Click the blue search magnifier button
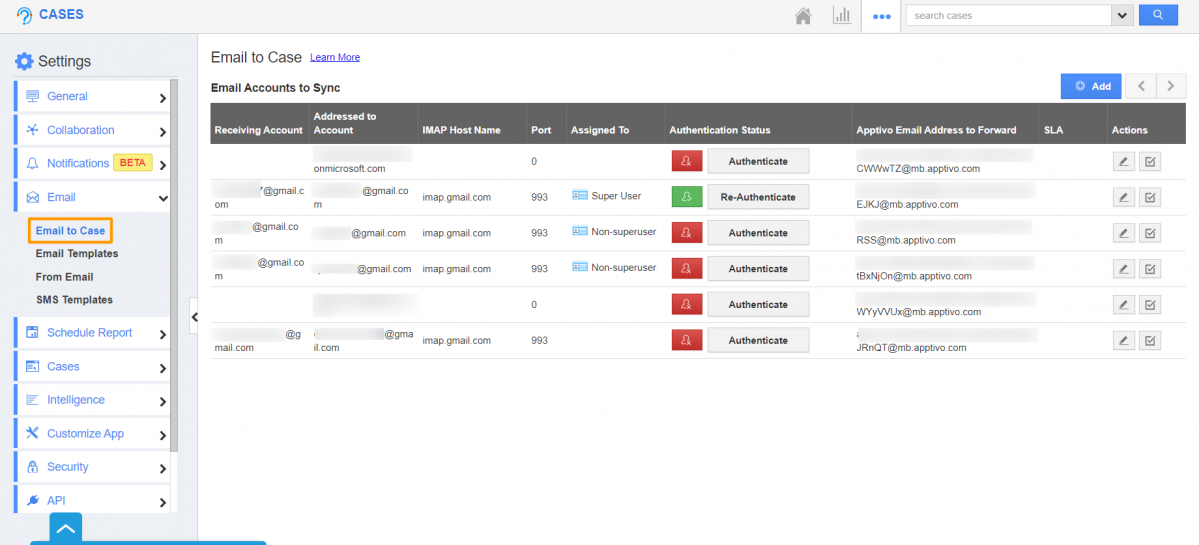This screenshot has height=545, width=1199. point(1157,15)
